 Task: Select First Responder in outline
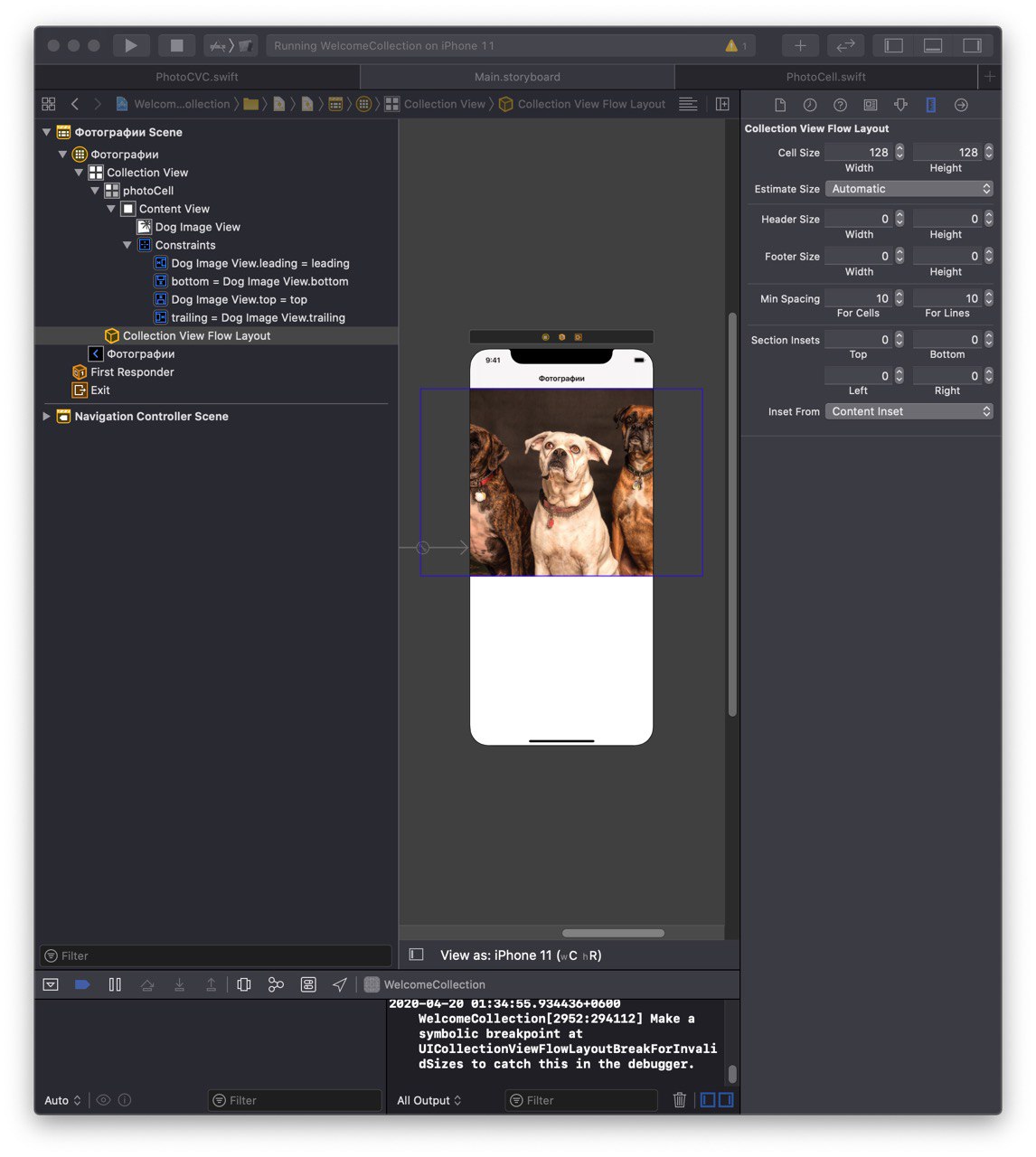click(x=132, y=372)
